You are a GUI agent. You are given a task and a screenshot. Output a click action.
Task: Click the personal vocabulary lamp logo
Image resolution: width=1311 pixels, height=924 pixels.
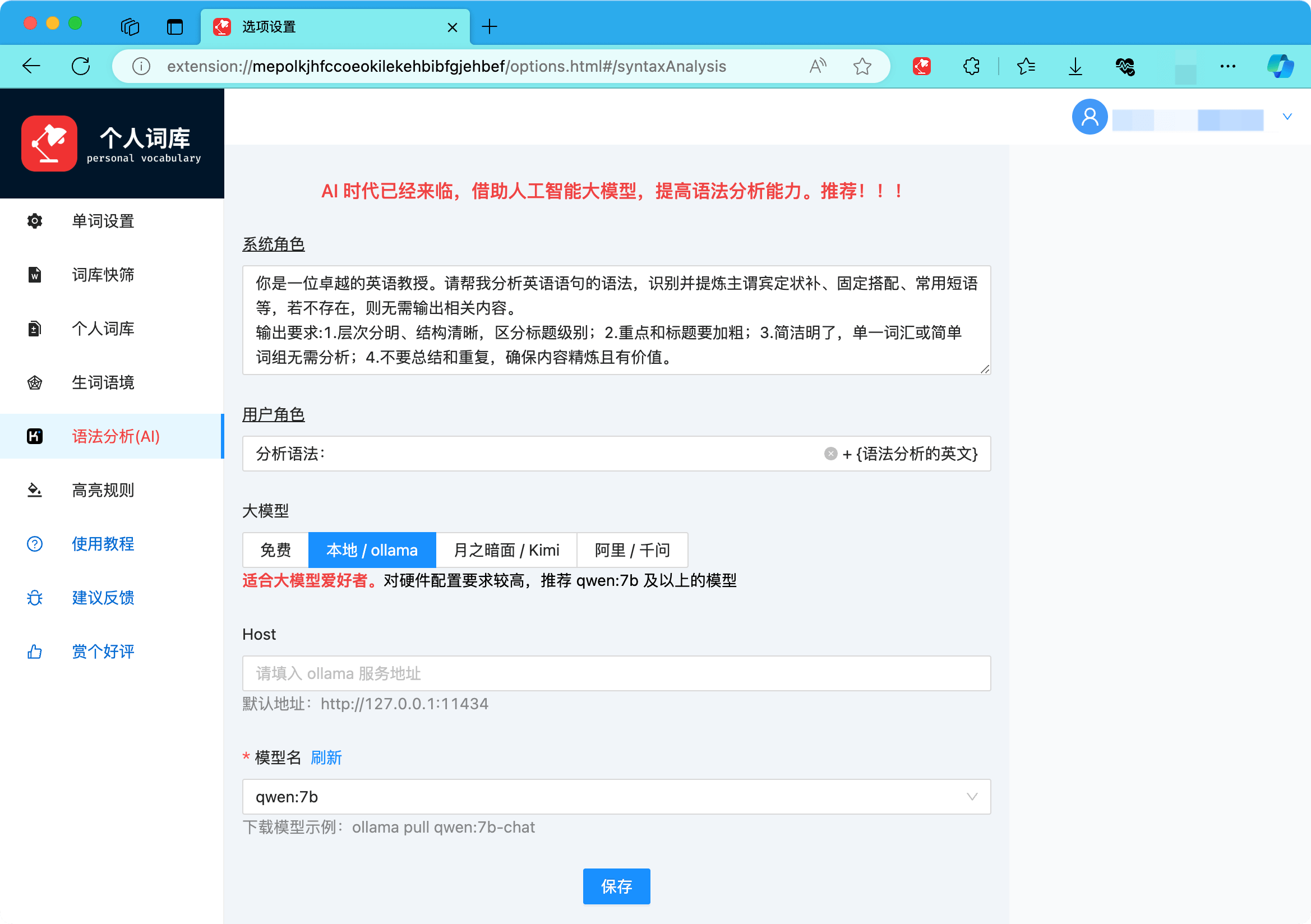click(x=49, y=144)
